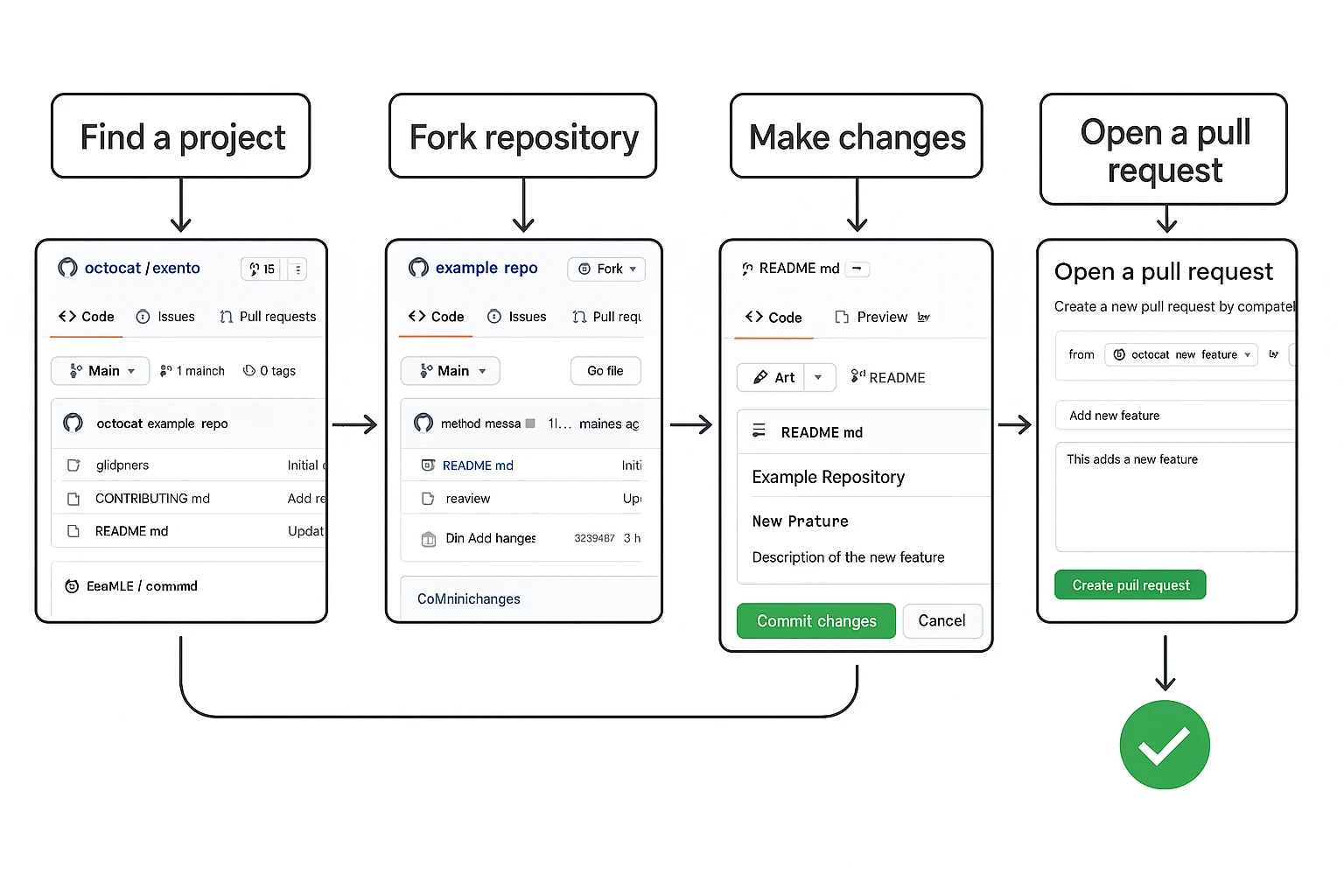Screen dimensions: 1344x896
Task: Open the Main branch dropdown in example repo panel
Action: pos(450,371)
